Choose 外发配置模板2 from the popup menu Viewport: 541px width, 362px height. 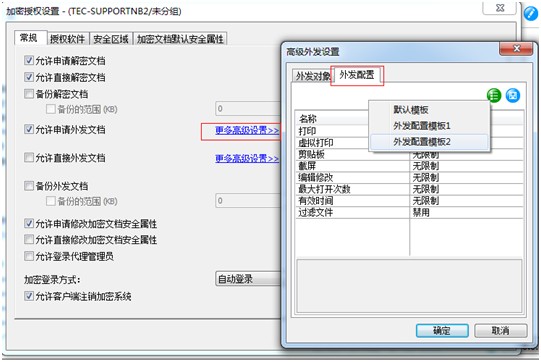[430, 141]
